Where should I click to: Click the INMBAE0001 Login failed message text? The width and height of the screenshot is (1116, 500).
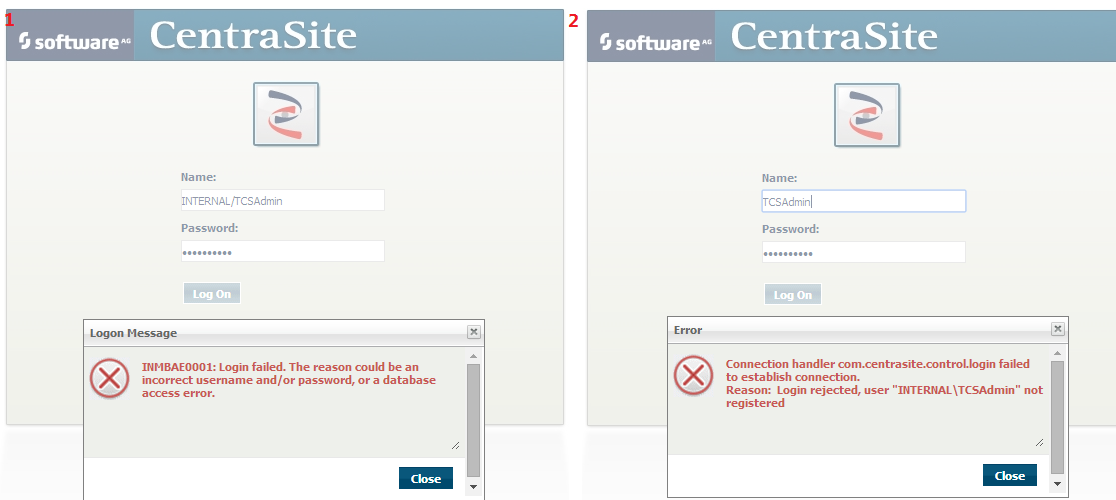tap(289, 381)
